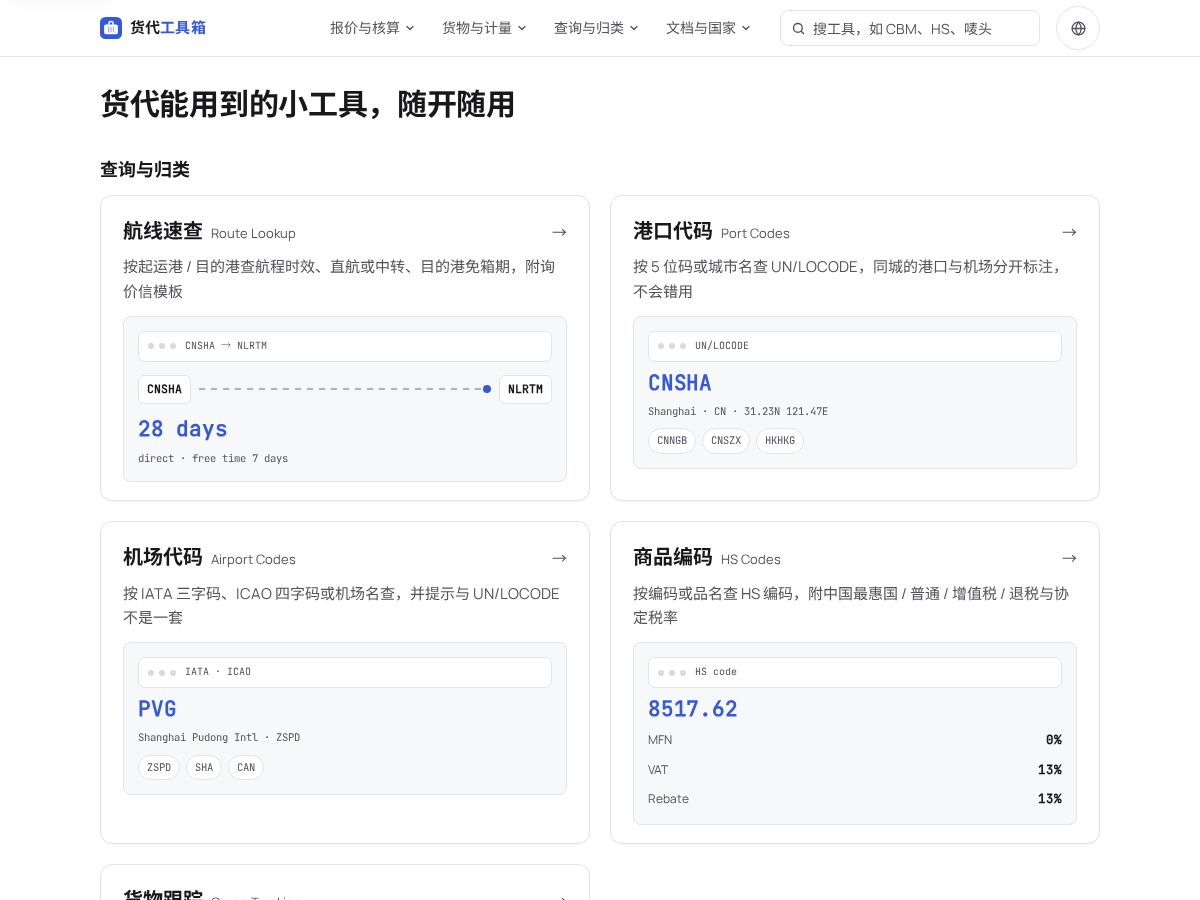Expand the 货物与计量 menu

coord(484,28)
